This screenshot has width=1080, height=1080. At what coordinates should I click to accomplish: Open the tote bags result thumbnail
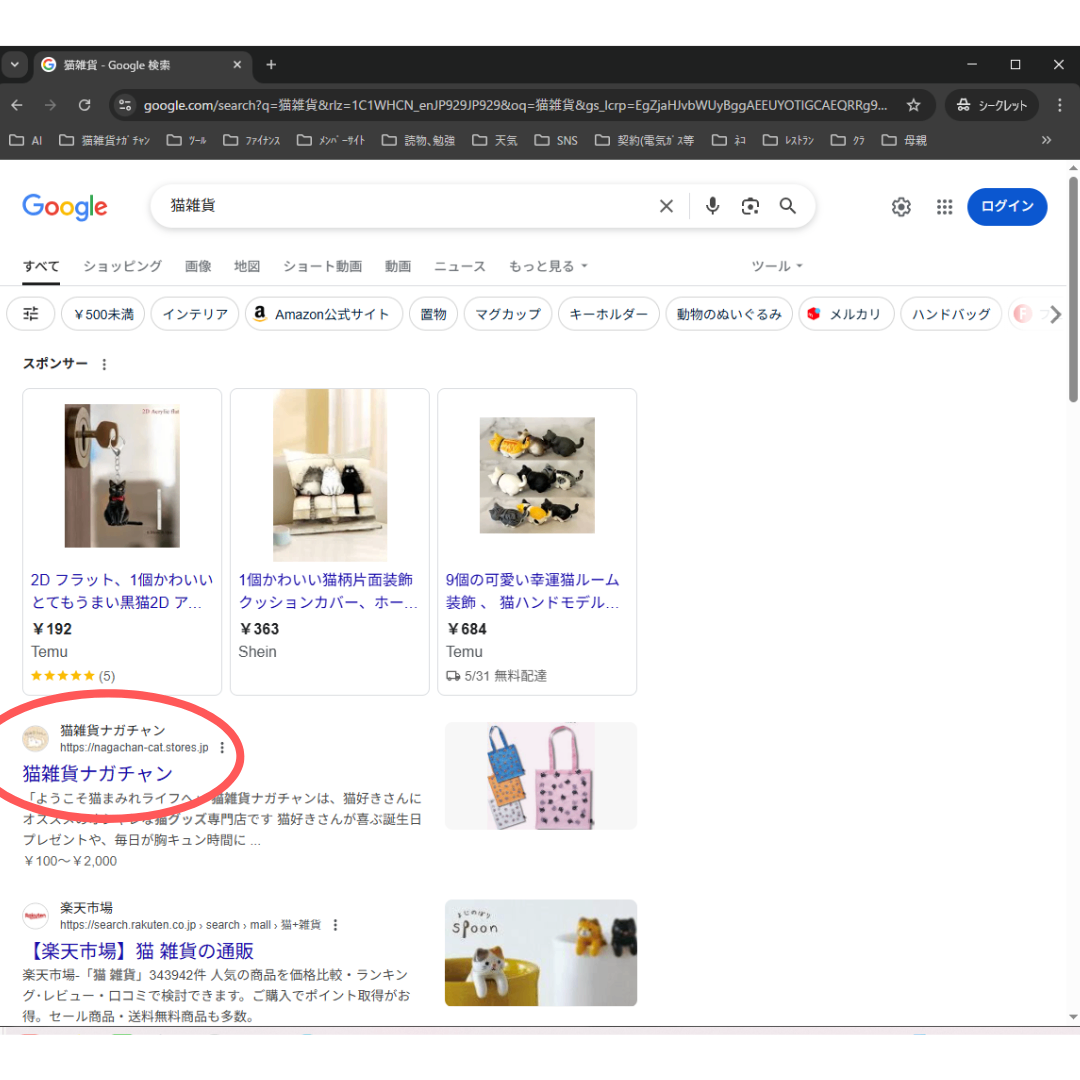(541, 776)
